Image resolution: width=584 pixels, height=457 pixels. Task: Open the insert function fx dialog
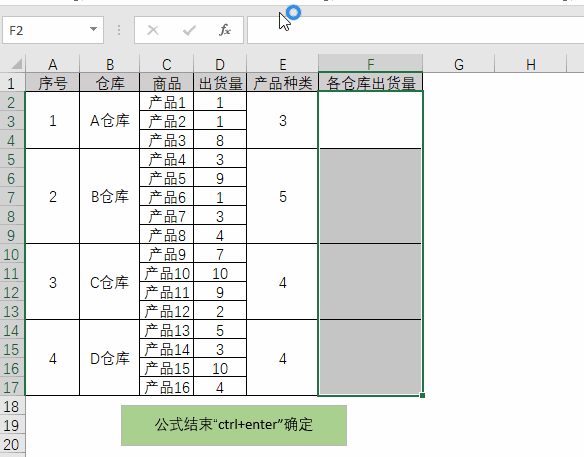click(225, 30)
